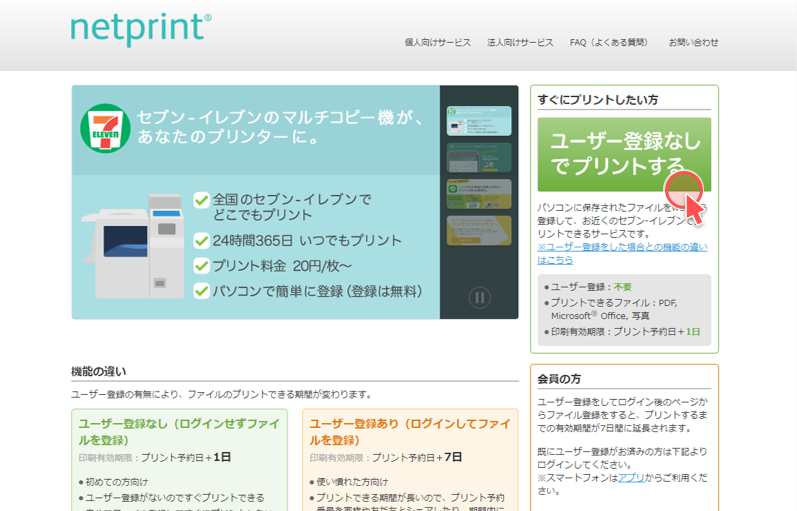This screenshot has height=511, width=797.
Task: Follow the アプリ link
Action: (631, 478)
